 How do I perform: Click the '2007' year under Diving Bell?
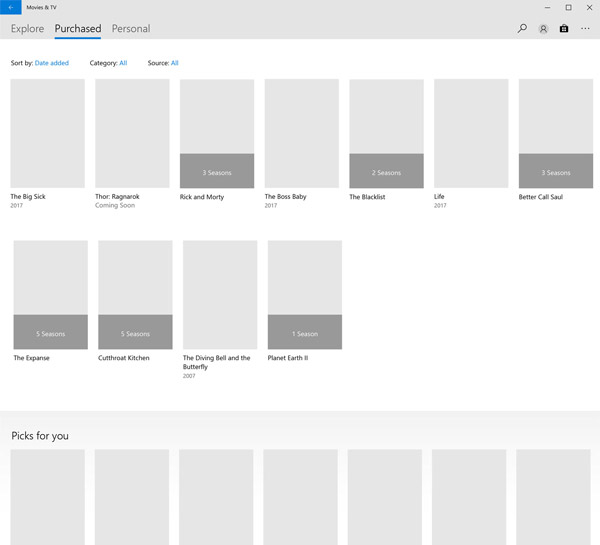coord(189,376)
